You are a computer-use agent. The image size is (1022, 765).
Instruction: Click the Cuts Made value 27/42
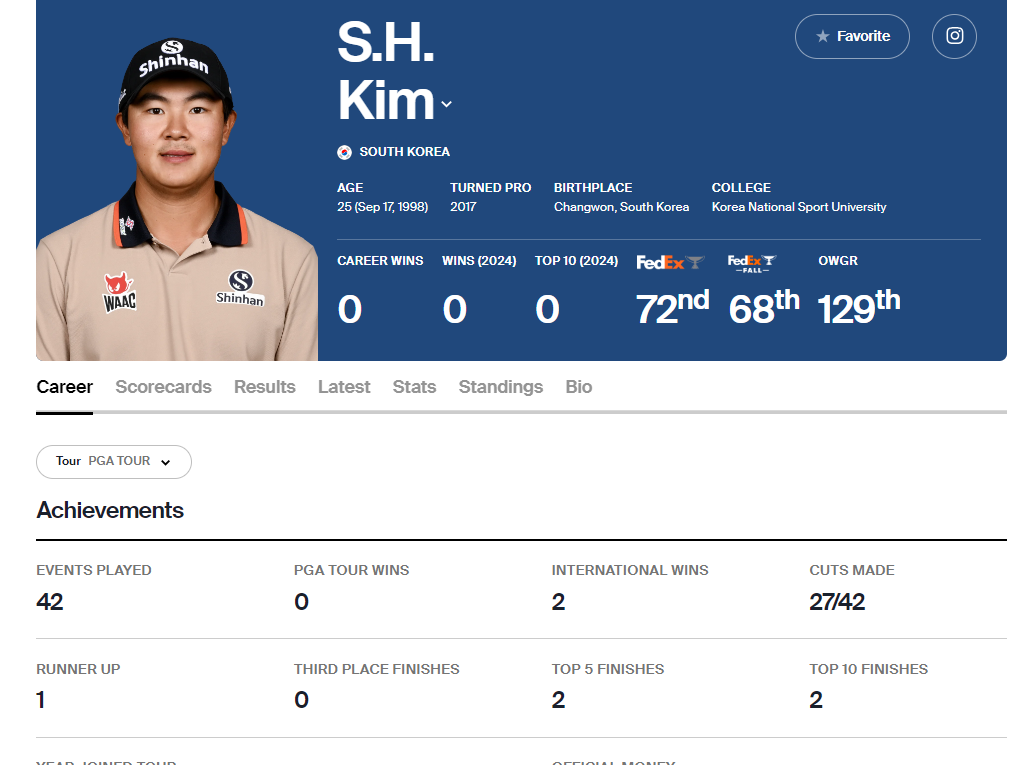pos(837,601)
